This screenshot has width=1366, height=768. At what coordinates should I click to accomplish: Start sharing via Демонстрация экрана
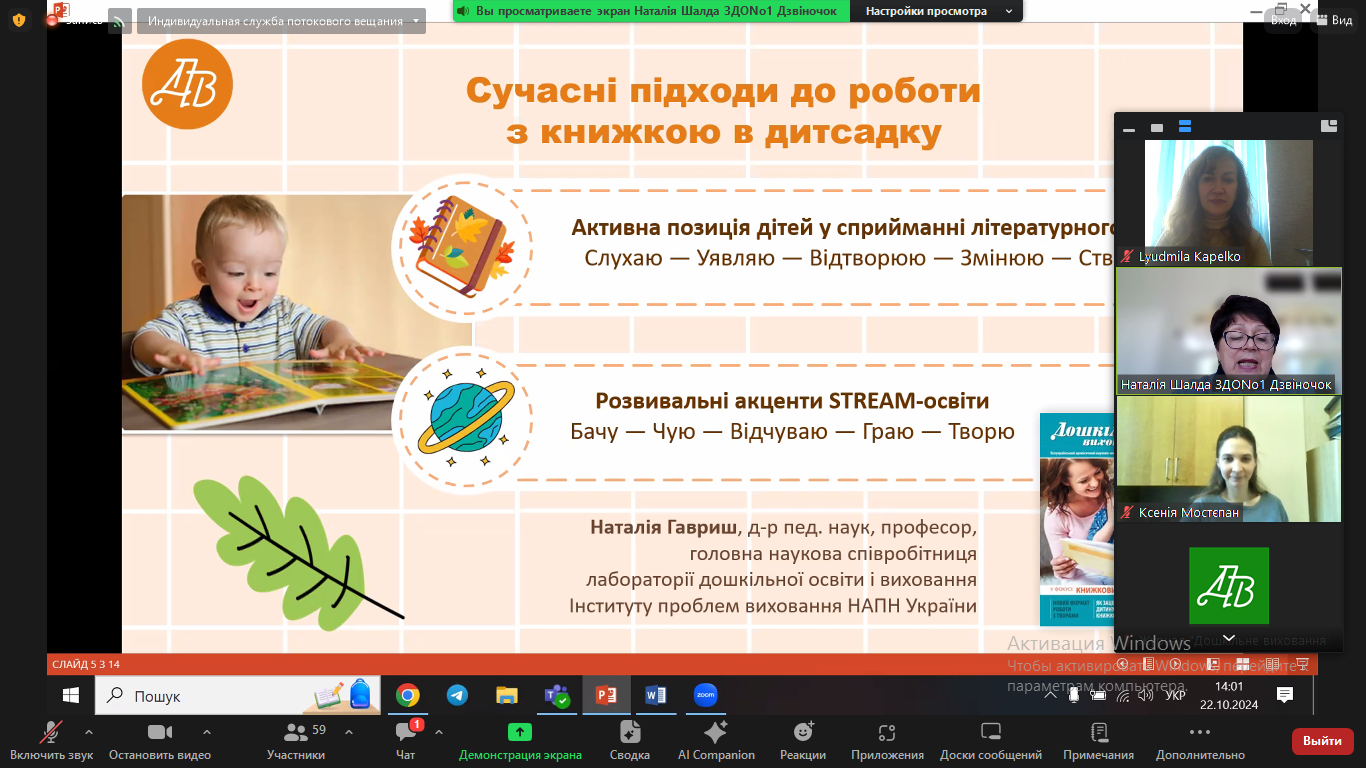(519, 740)
